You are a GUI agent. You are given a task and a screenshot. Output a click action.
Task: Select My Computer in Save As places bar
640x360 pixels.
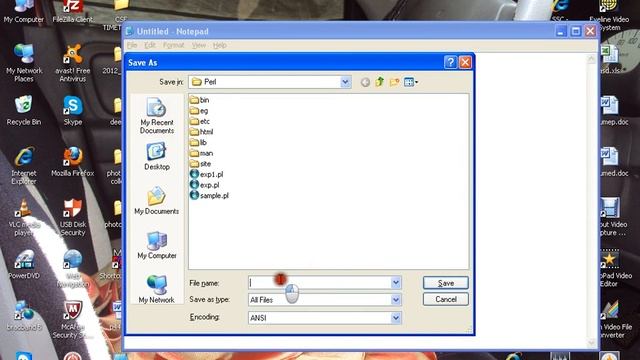[x=157, y=245]
